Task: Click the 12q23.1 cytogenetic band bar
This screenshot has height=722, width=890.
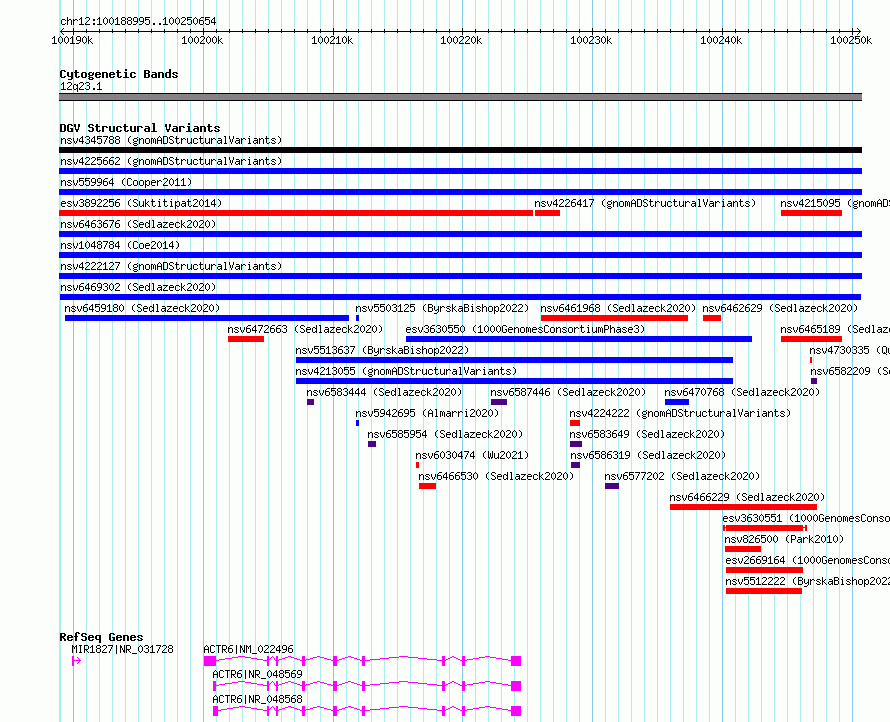Action: (460, 97)
